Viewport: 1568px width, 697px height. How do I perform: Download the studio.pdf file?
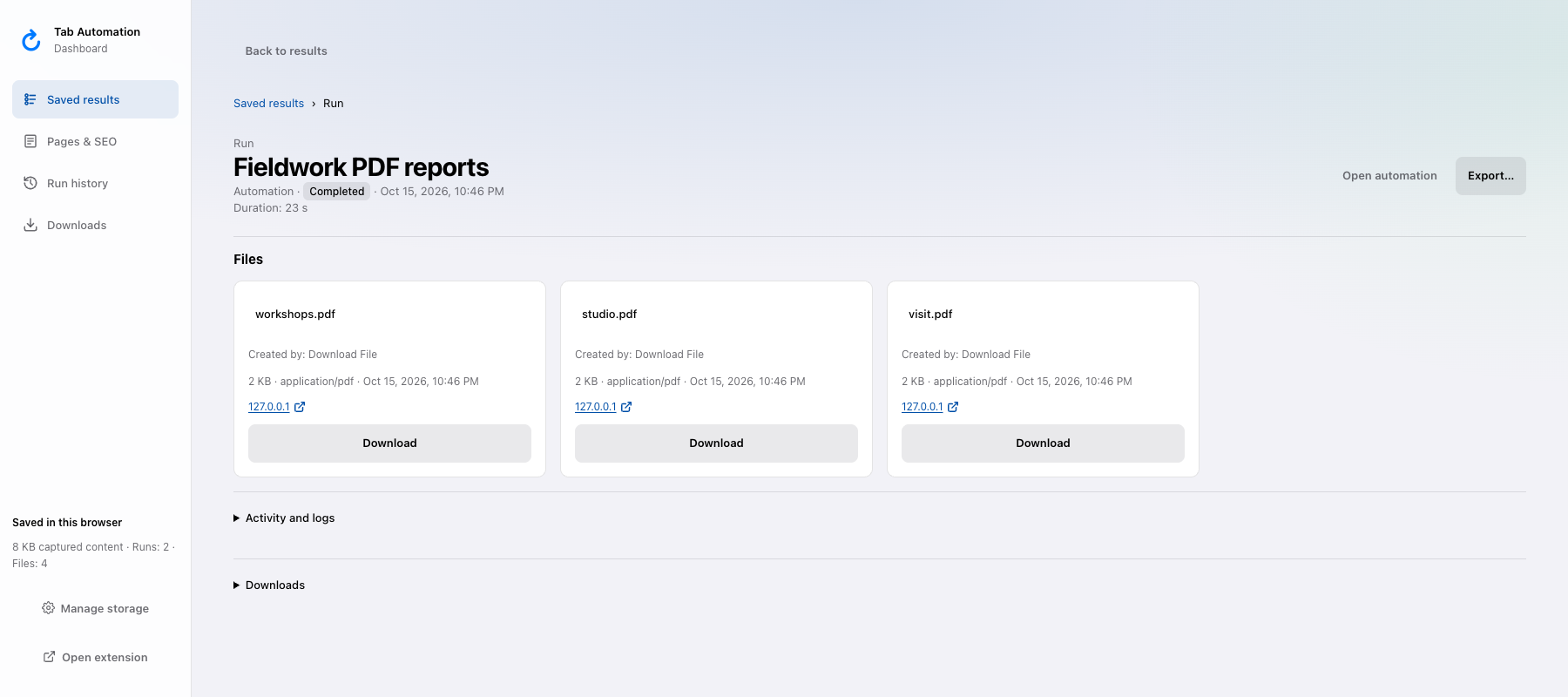pyautogui.click(x=716, y=443)
